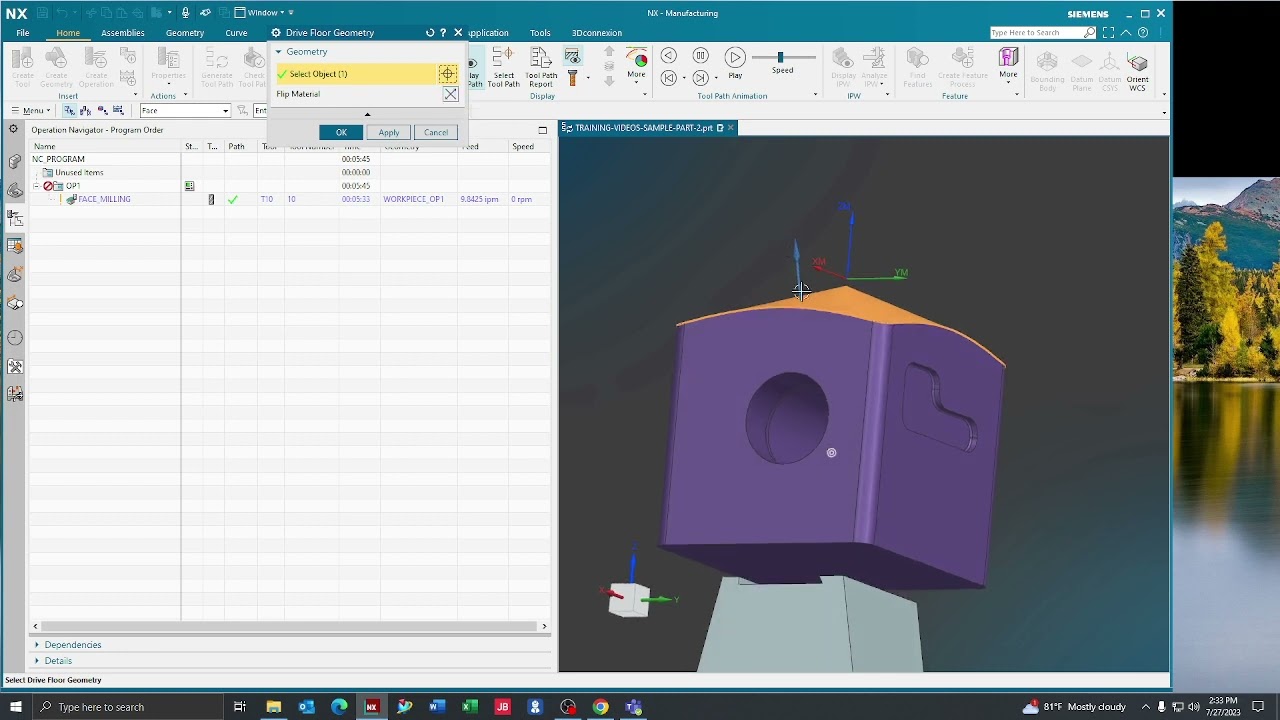Step backward in tool path animation
This screenshot has width=1280, height=720.
click(x=669, y=56)
